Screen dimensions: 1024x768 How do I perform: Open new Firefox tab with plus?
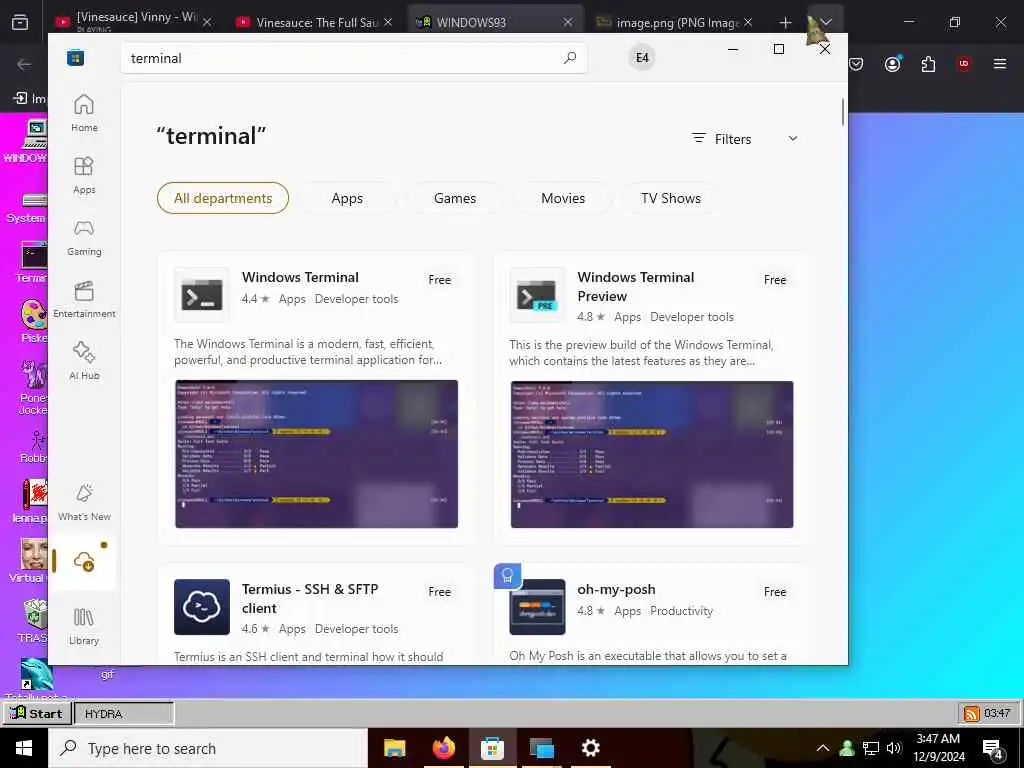click(x=786, y=22)
